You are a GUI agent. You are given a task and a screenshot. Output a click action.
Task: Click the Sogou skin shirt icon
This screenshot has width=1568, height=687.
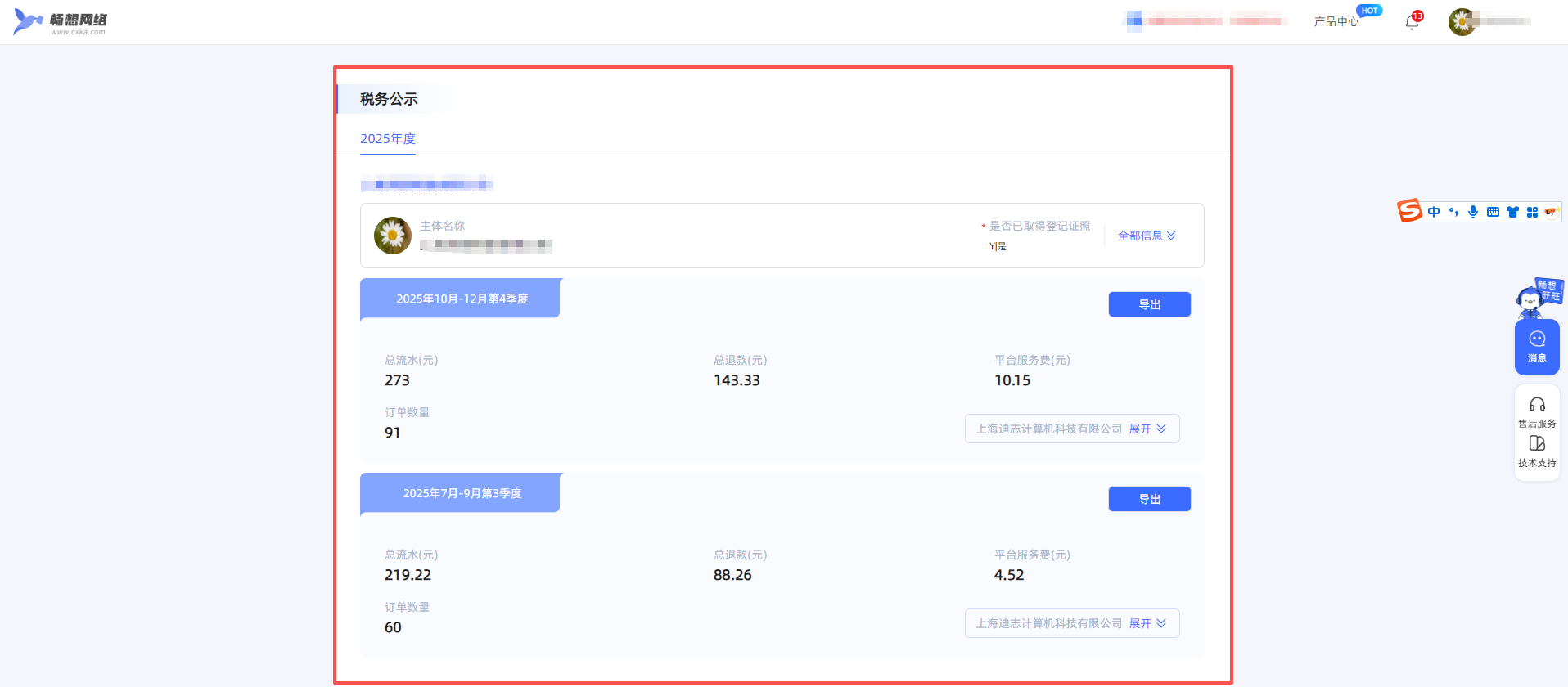(x=1512, y=212)
